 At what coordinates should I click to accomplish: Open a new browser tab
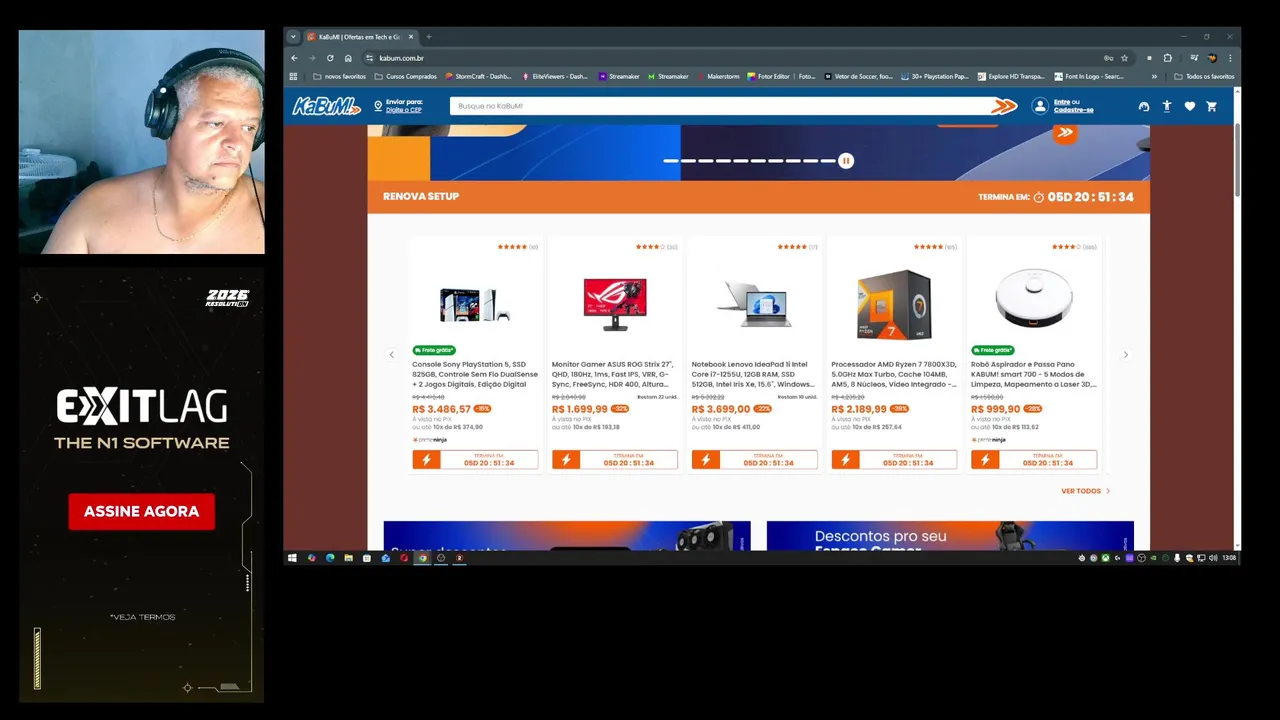(x=428, y=37)
